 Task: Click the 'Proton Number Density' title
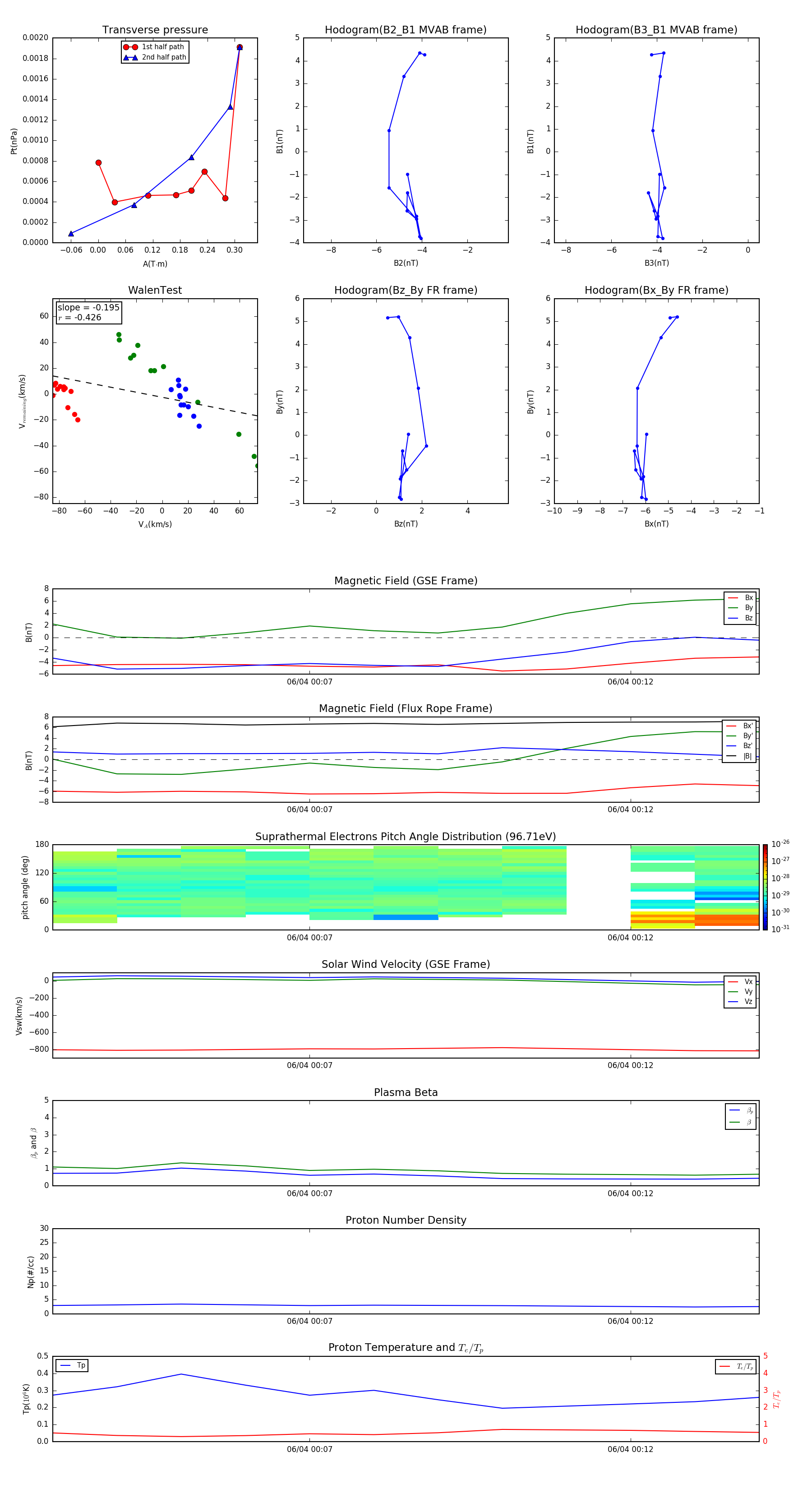click(406, 1220)
